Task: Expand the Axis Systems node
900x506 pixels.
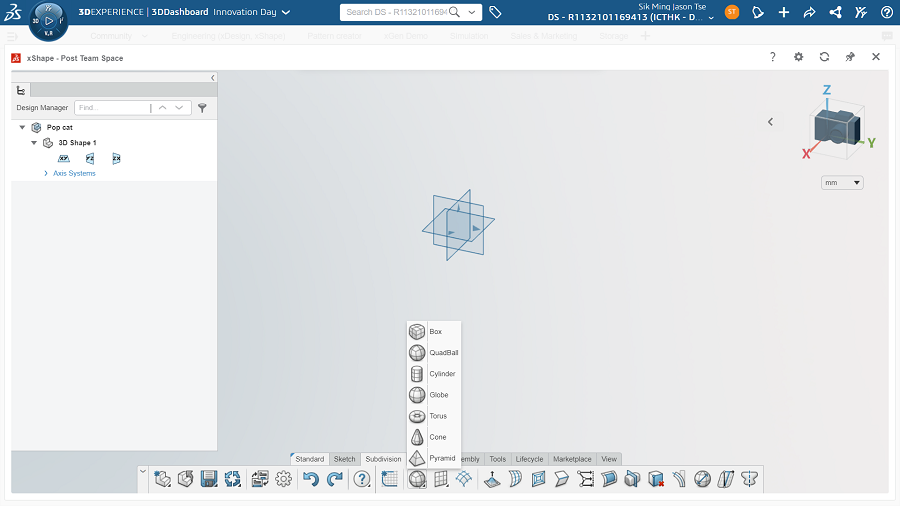Action: tap(46, 173)
